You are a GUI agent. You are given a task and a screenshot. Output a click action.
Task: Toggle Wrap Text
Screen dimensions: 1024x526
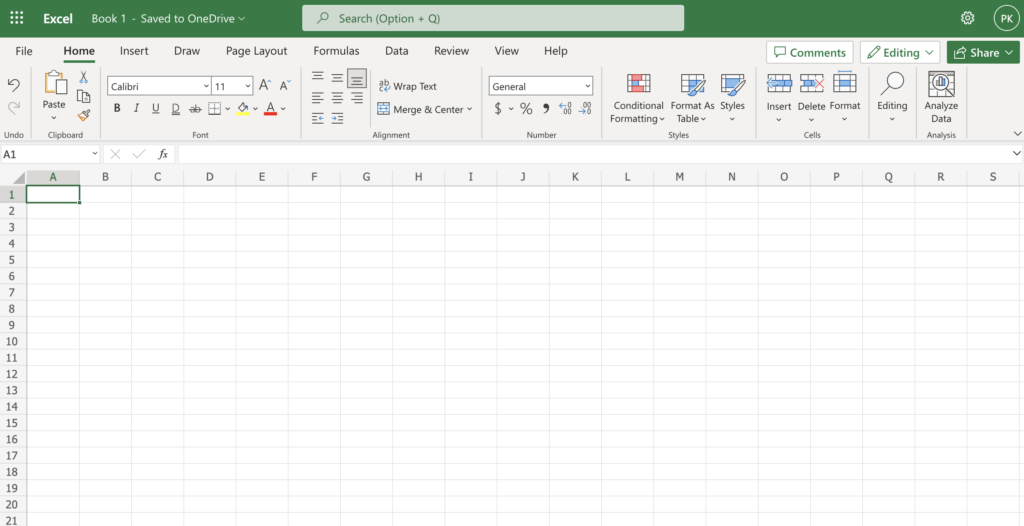pyautogui.click(x=408, y=86)
